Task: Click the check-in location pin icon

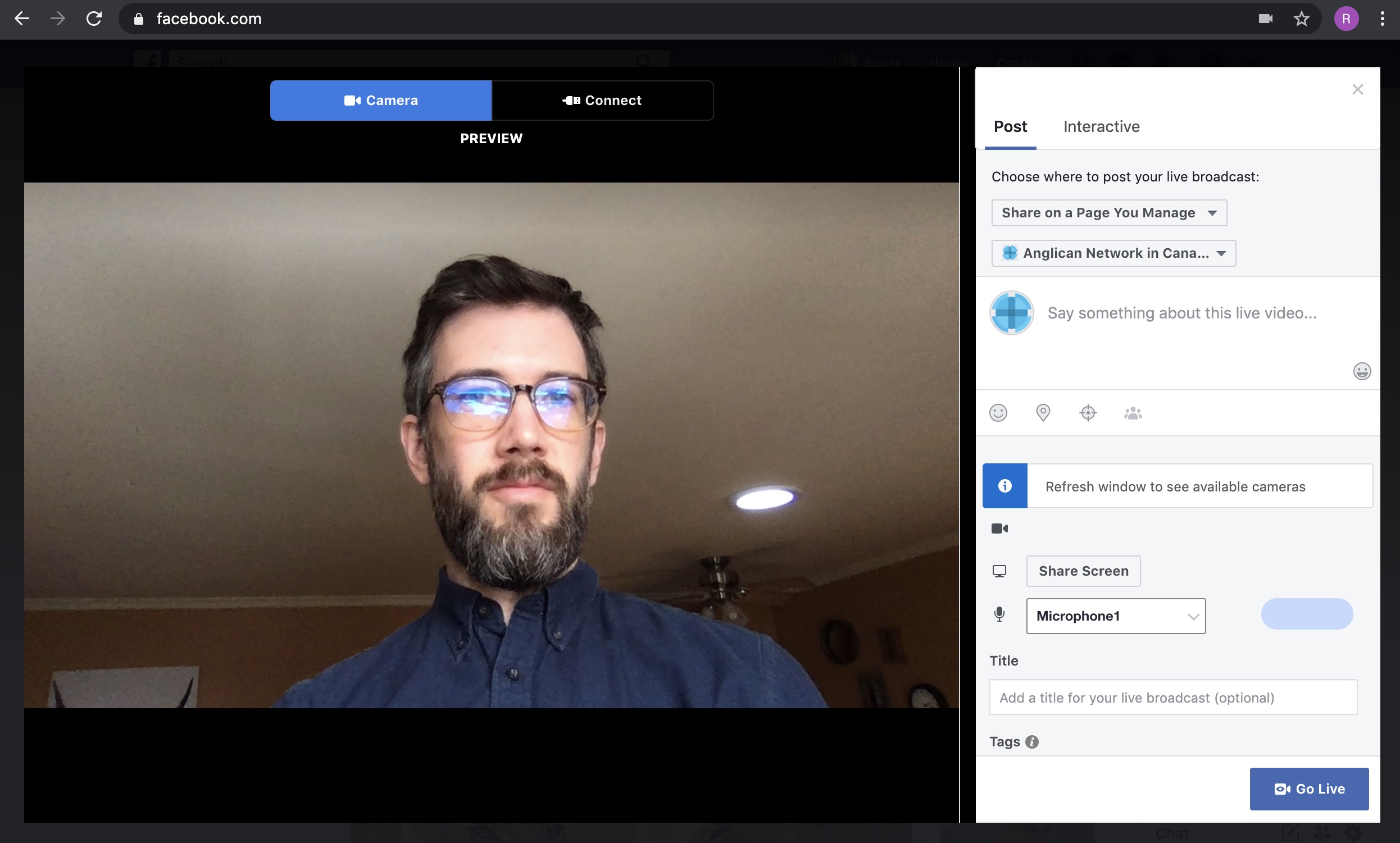Action: [x=1043, y=412]
